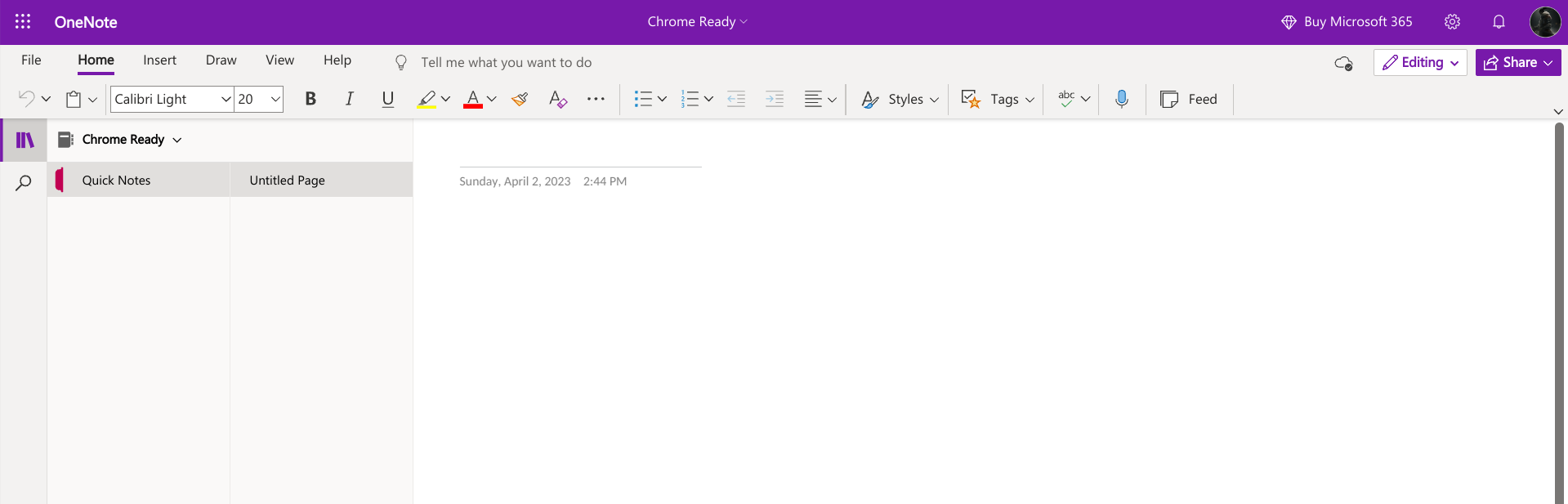Apply yellow text highlight color

pos(427,99)
